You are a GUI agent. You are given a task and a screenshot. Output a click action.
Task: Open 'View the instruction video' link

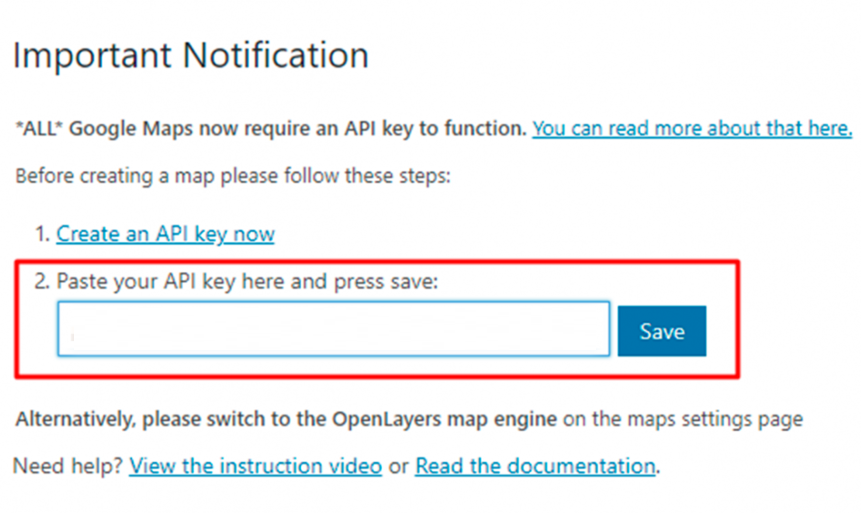pos(255,466)
